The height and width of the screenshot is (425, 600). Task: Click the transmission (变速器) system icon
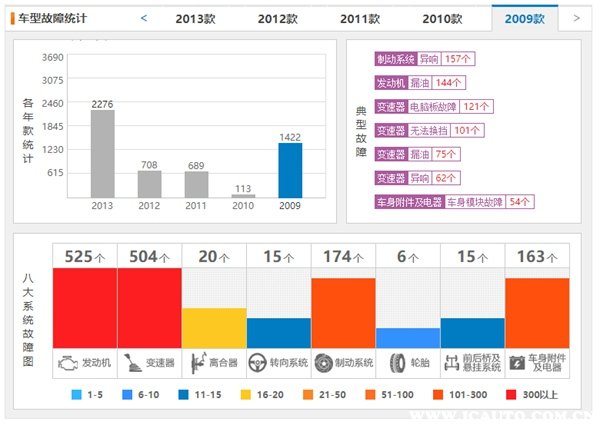pyautogui.click(x=132, y=363)
